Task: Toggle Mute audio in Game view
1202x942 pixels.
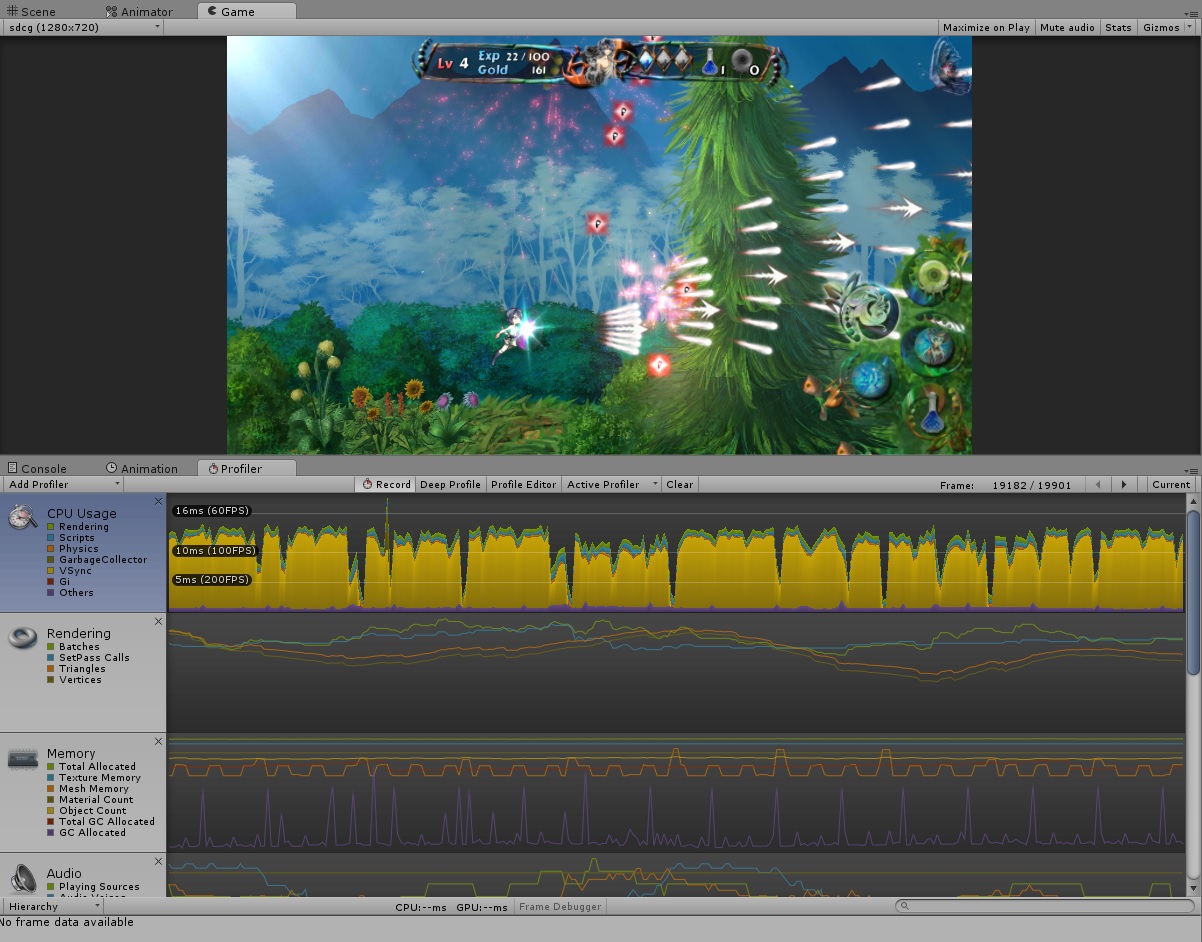Action: coord(1067,28)
